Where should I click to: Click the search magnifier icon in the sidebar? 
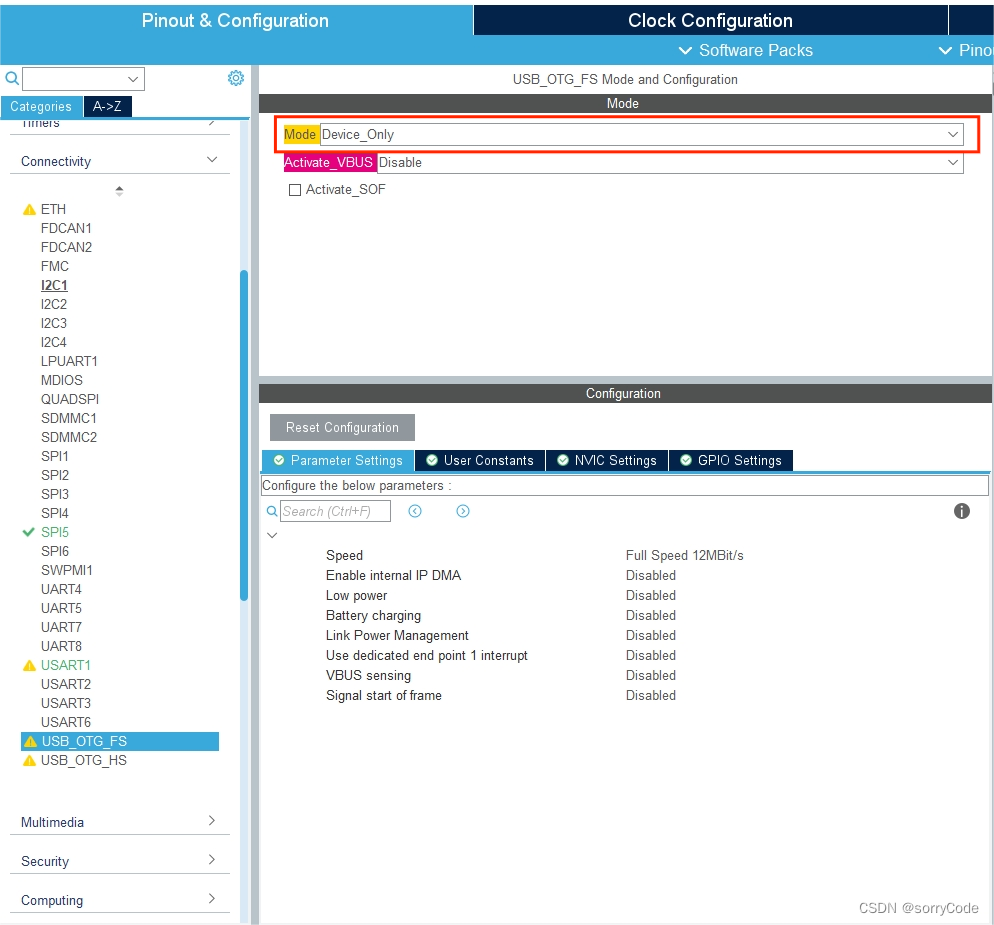[x=11, y=79]
